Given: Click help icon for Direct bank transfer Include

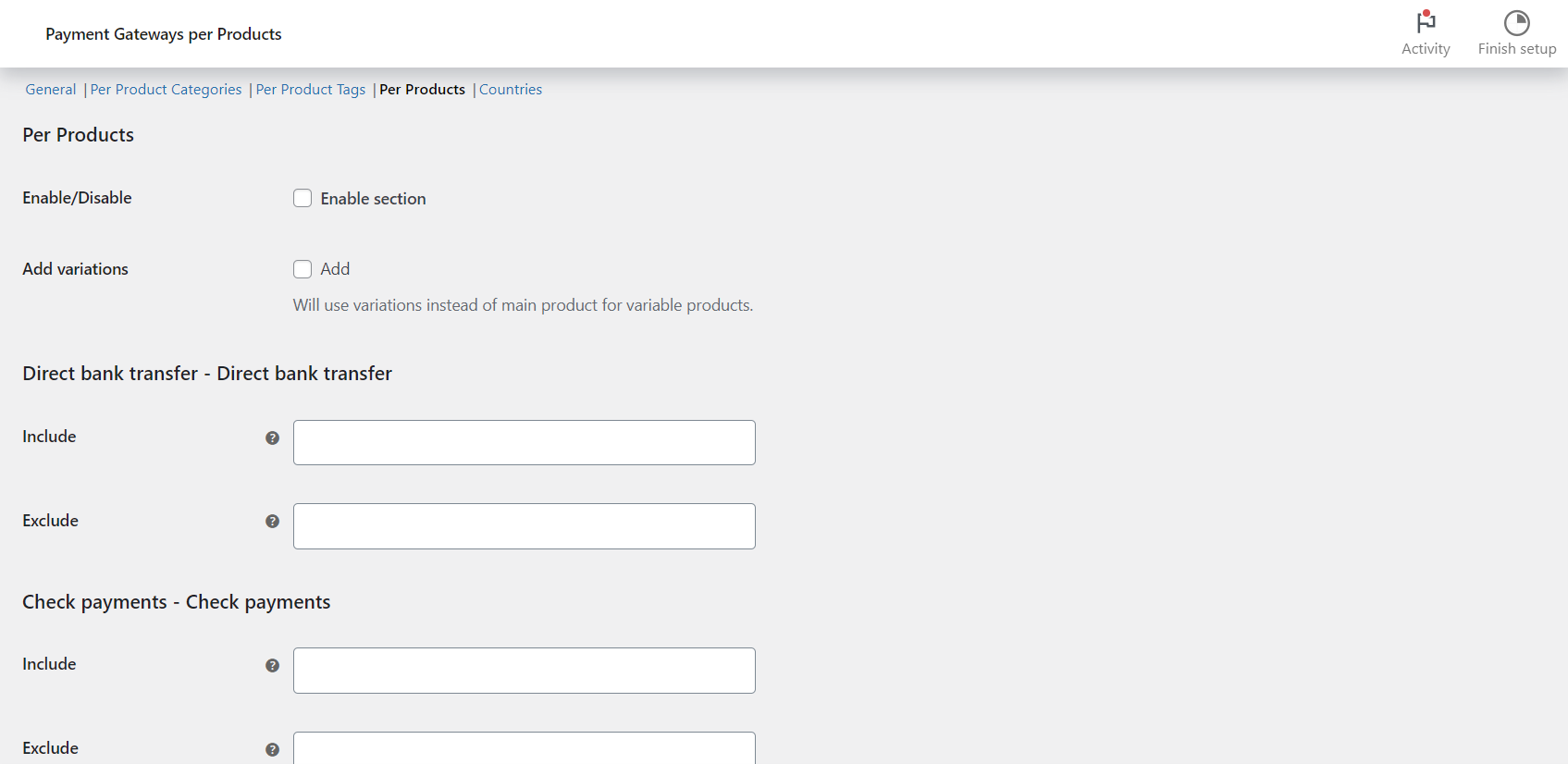Looking at the screenshot, I should tap(272, 437).
